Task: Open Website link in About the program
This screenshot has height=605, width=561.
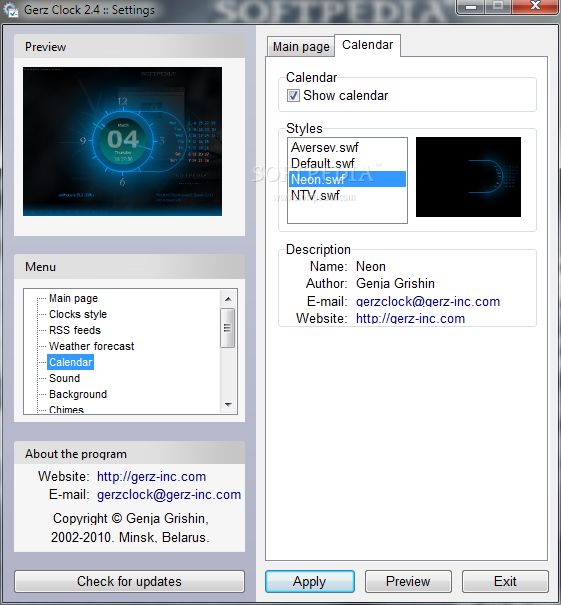Action: (151, 476)
